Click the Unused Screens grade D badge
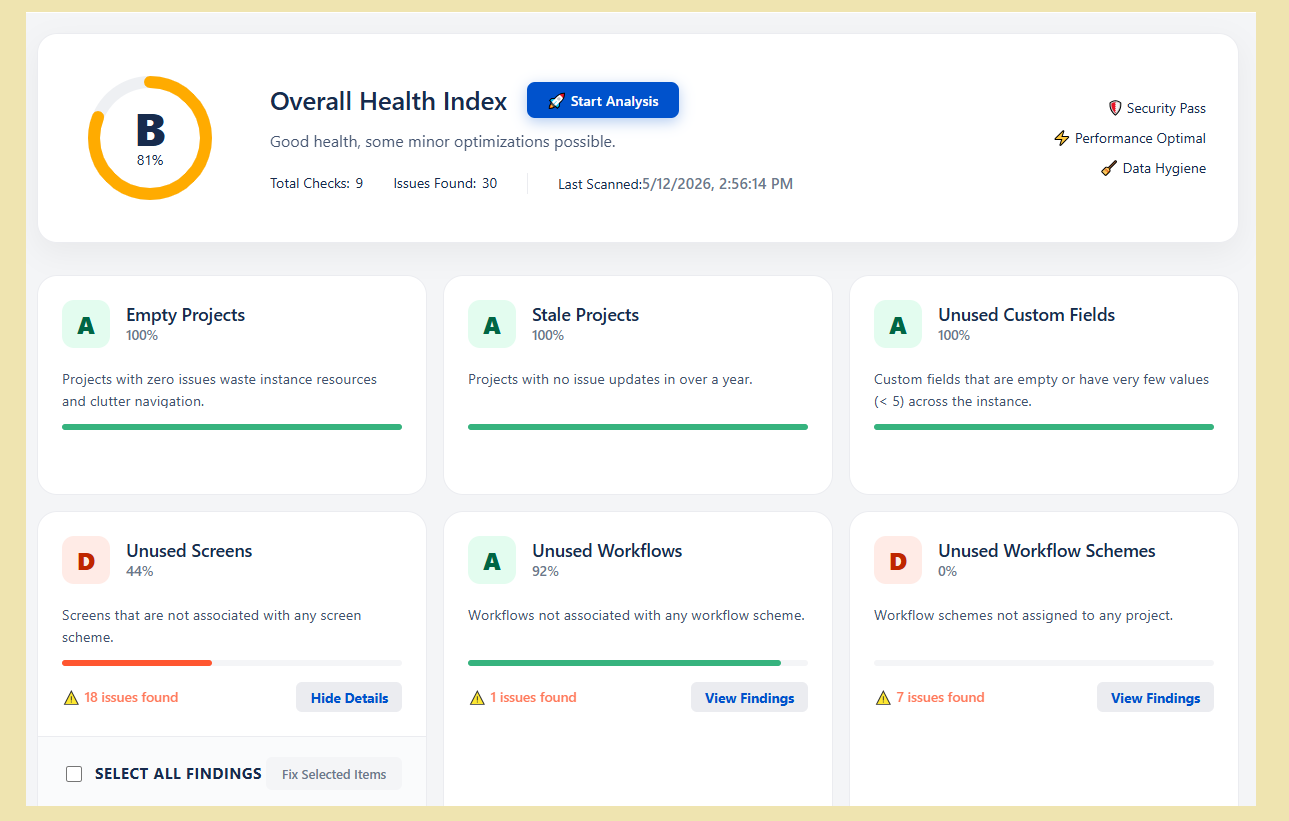 tap(86, 560)
